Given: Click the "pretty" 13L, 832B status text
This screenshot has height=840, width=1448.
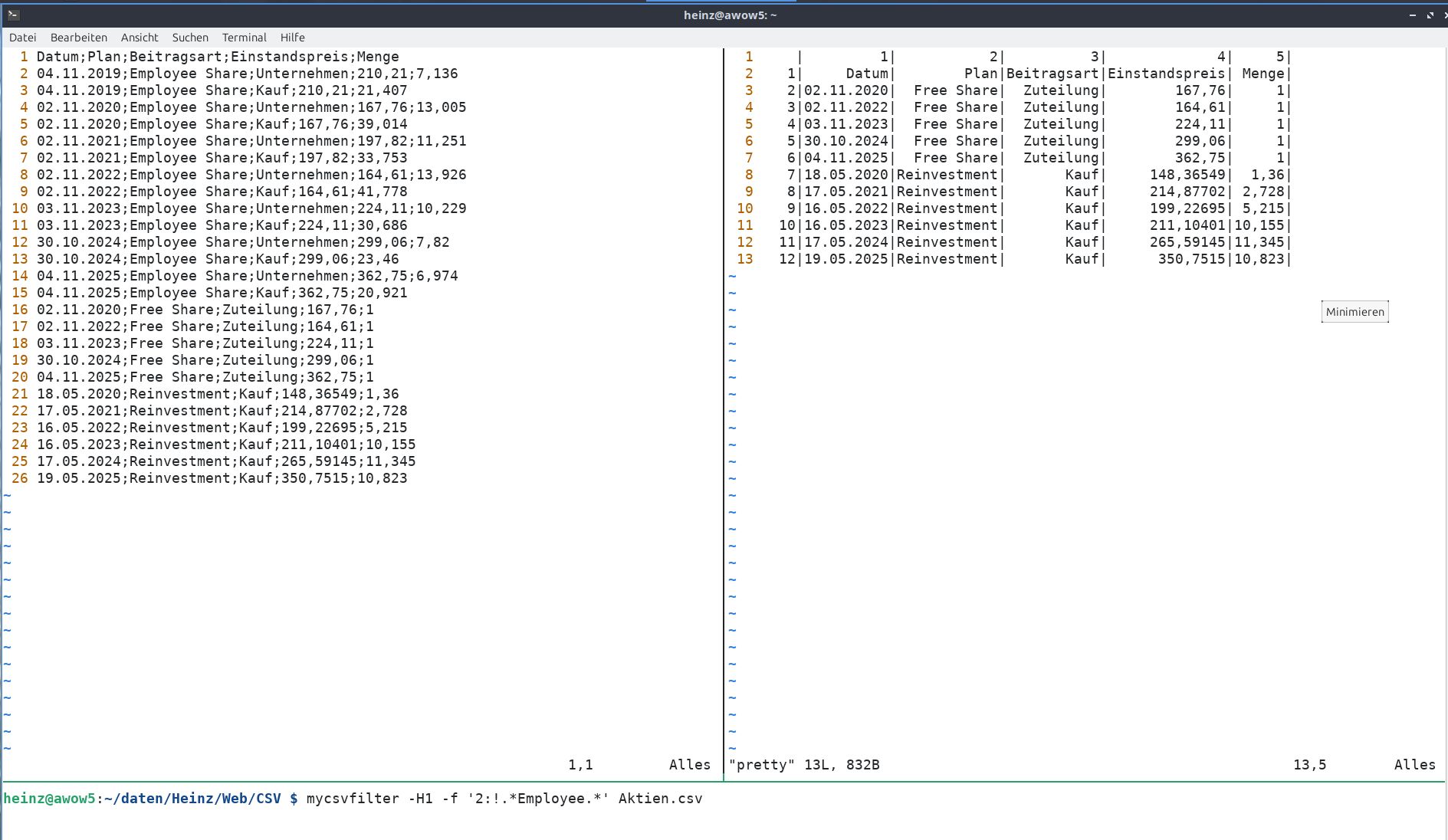Looking at the screenshot, I should click(804, 765).
